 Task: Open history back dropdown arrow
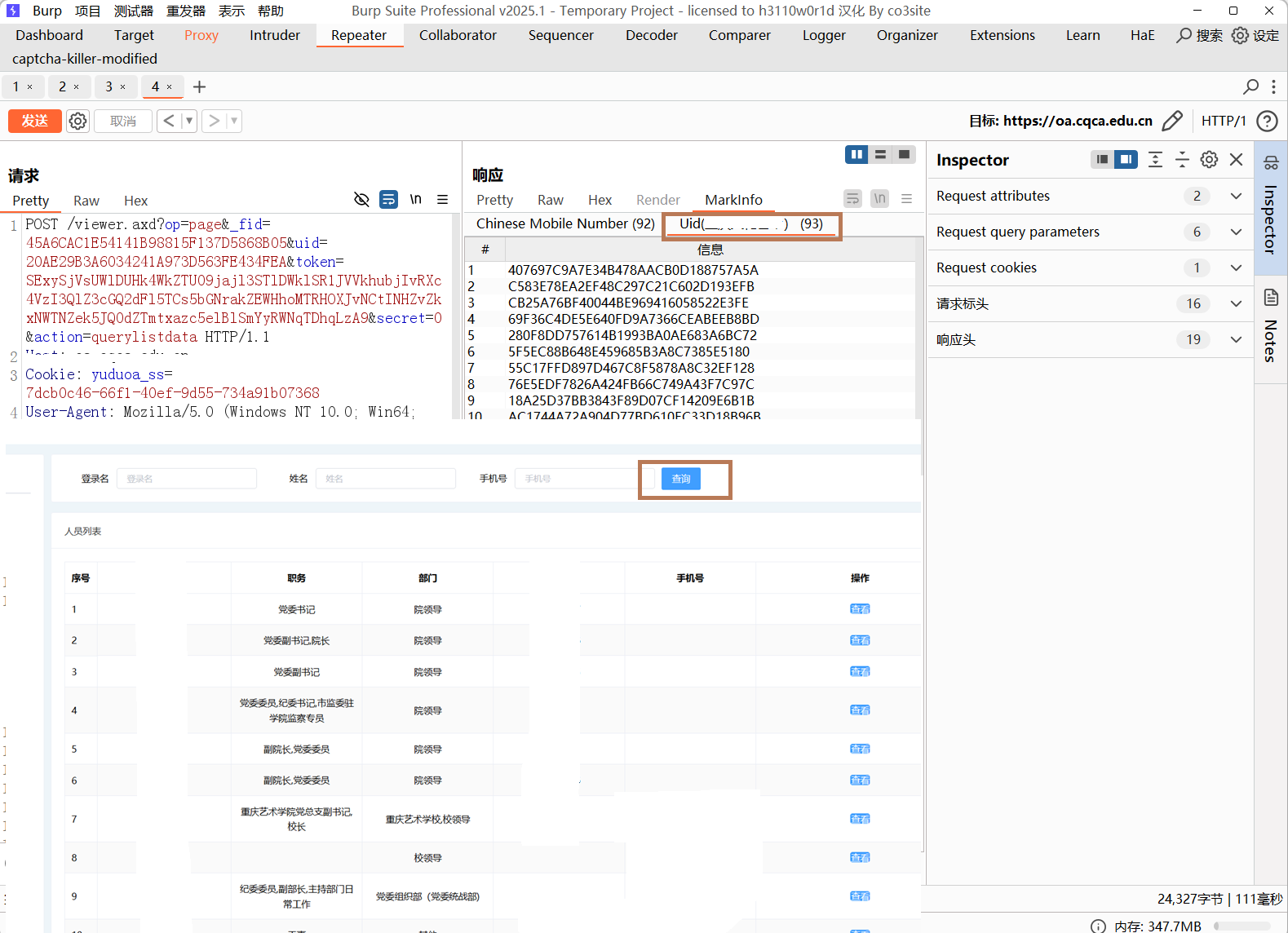click(x=189, y=121)
